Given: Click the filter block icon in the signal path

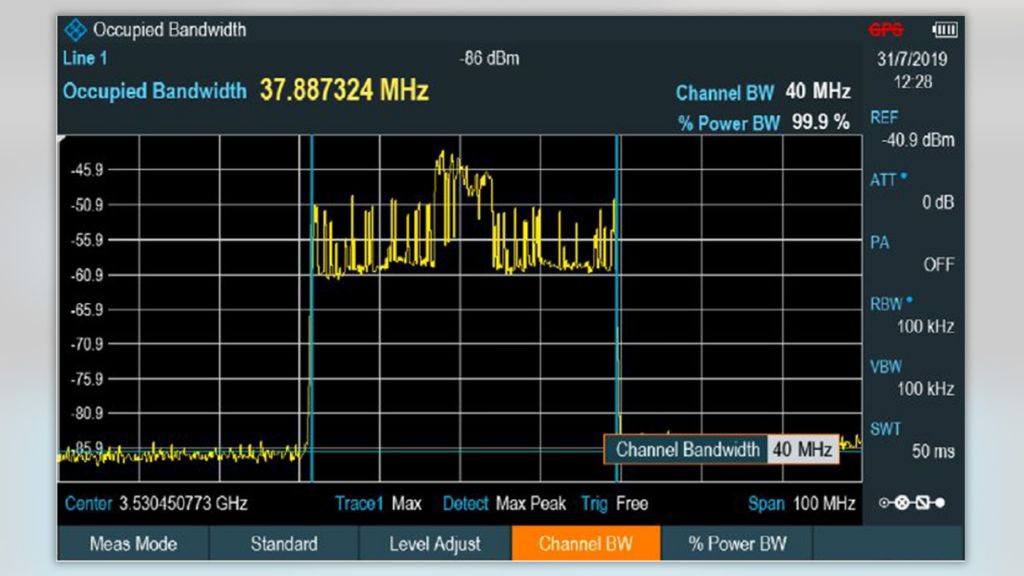Looking at the screenshot, I should (x=923, y=503).
